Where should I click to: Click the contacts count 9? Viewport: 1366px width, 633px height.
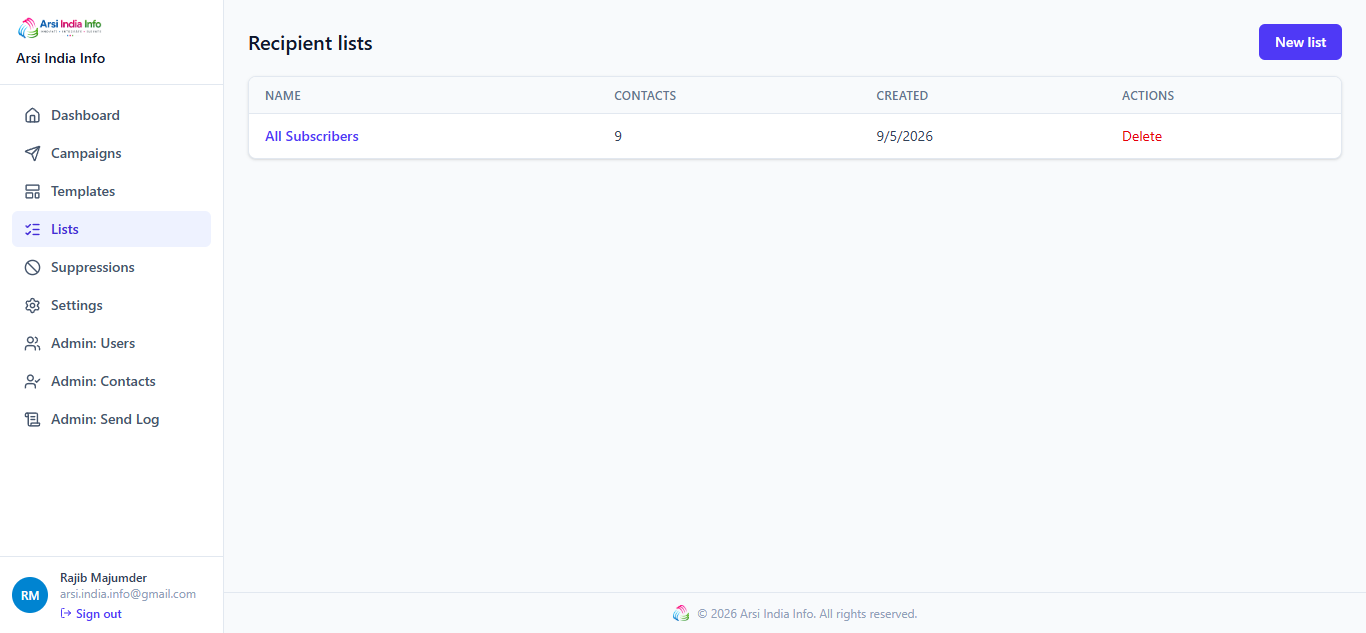coord(618,136)
